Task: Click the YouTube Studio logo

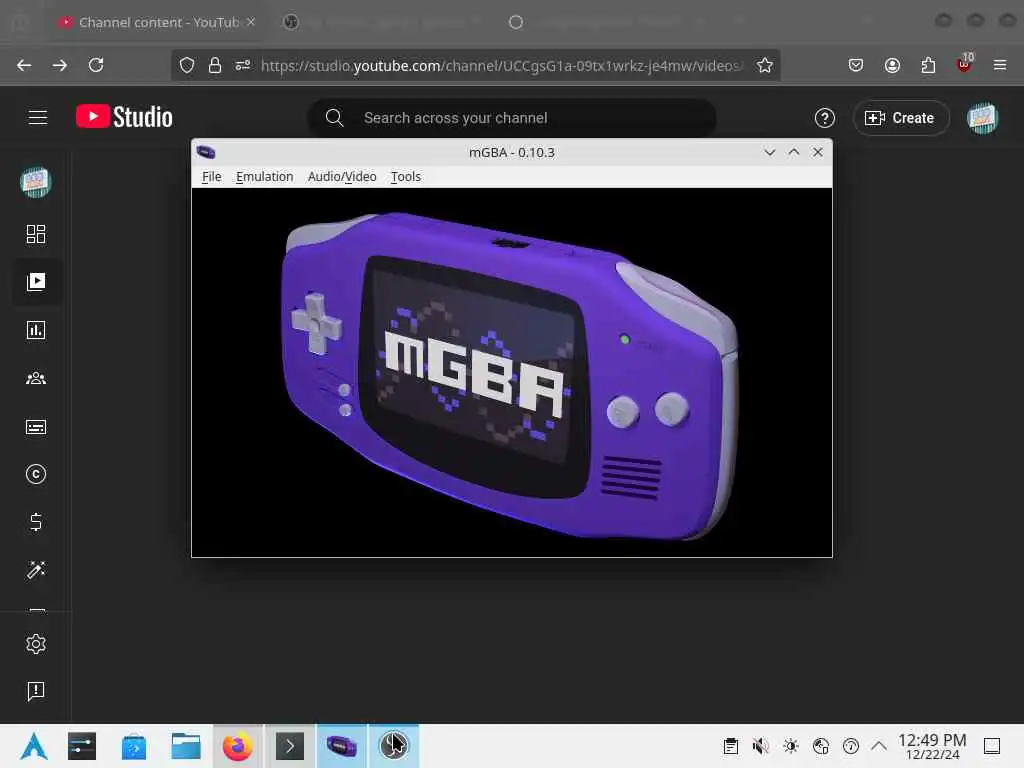Action: click(124, 117)
